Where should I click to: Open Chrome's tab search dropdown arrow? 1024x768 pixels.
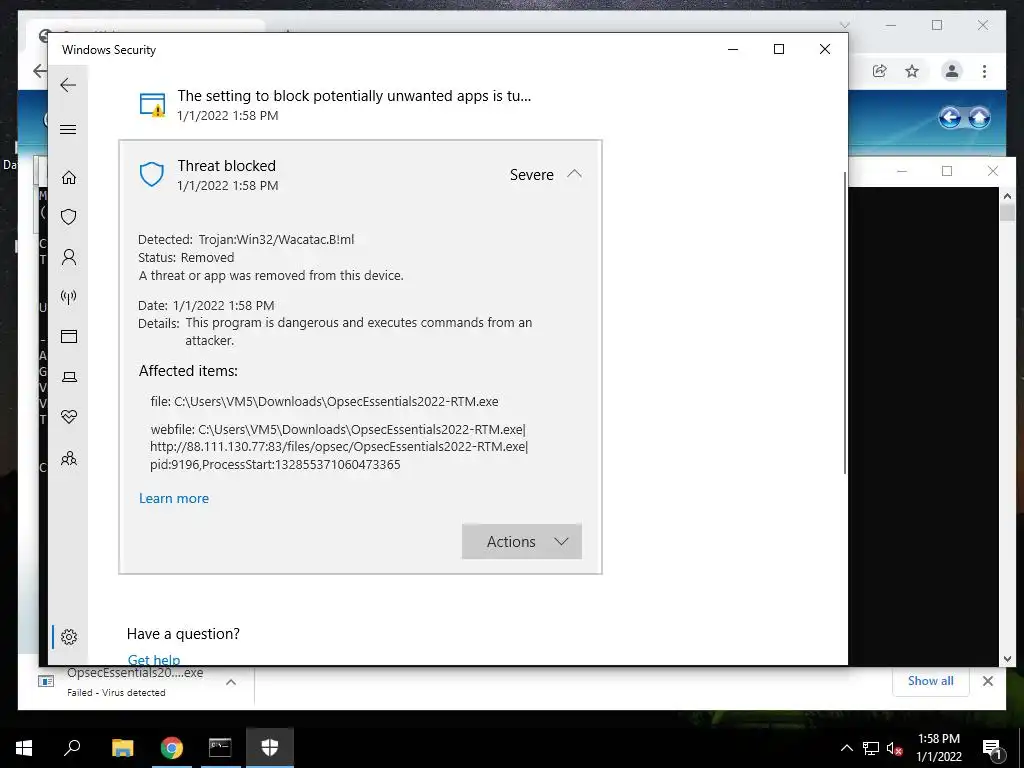click(844, 25)
